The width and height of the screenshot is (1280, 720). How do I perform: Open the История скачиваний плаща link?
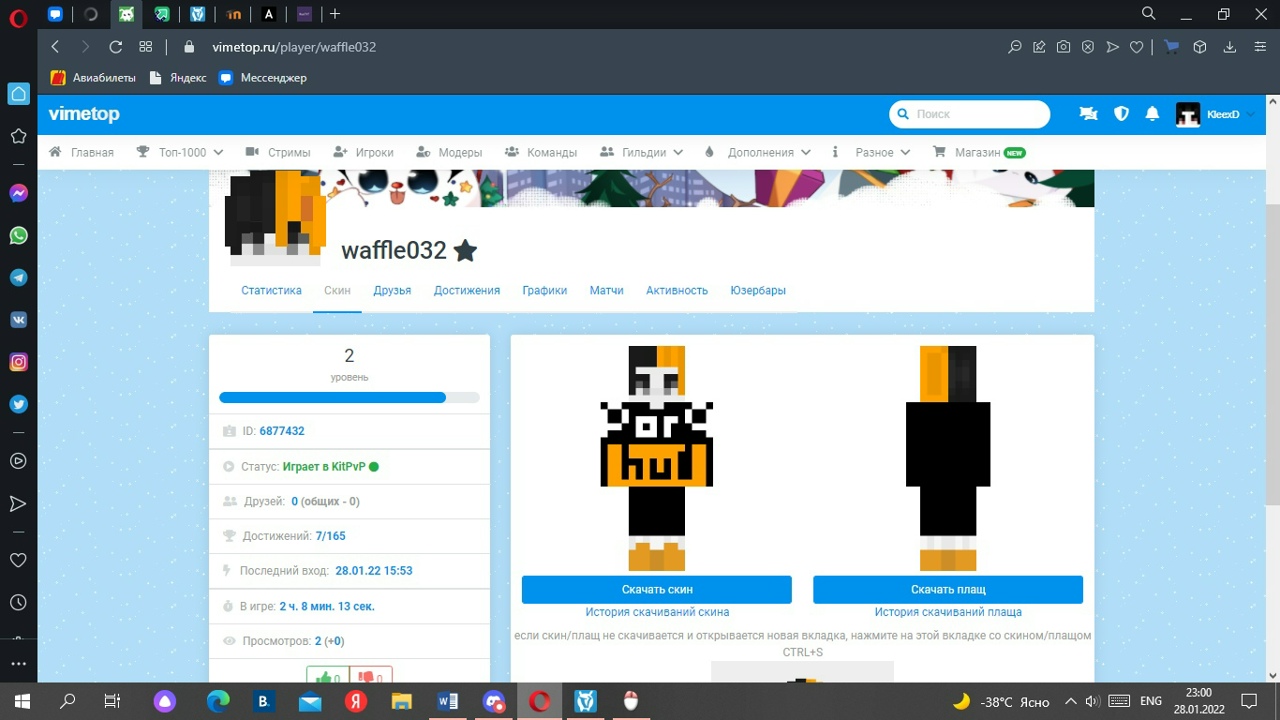(x=947, y=612)
